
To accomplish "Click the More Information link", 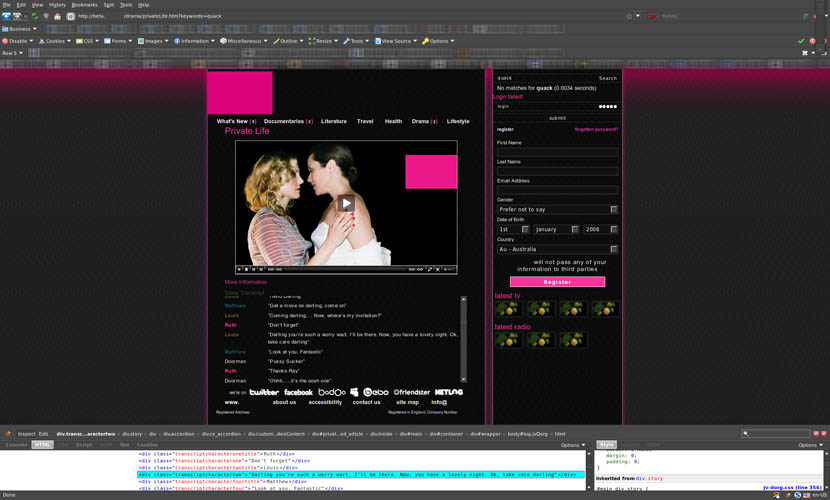I will (246, 282).
